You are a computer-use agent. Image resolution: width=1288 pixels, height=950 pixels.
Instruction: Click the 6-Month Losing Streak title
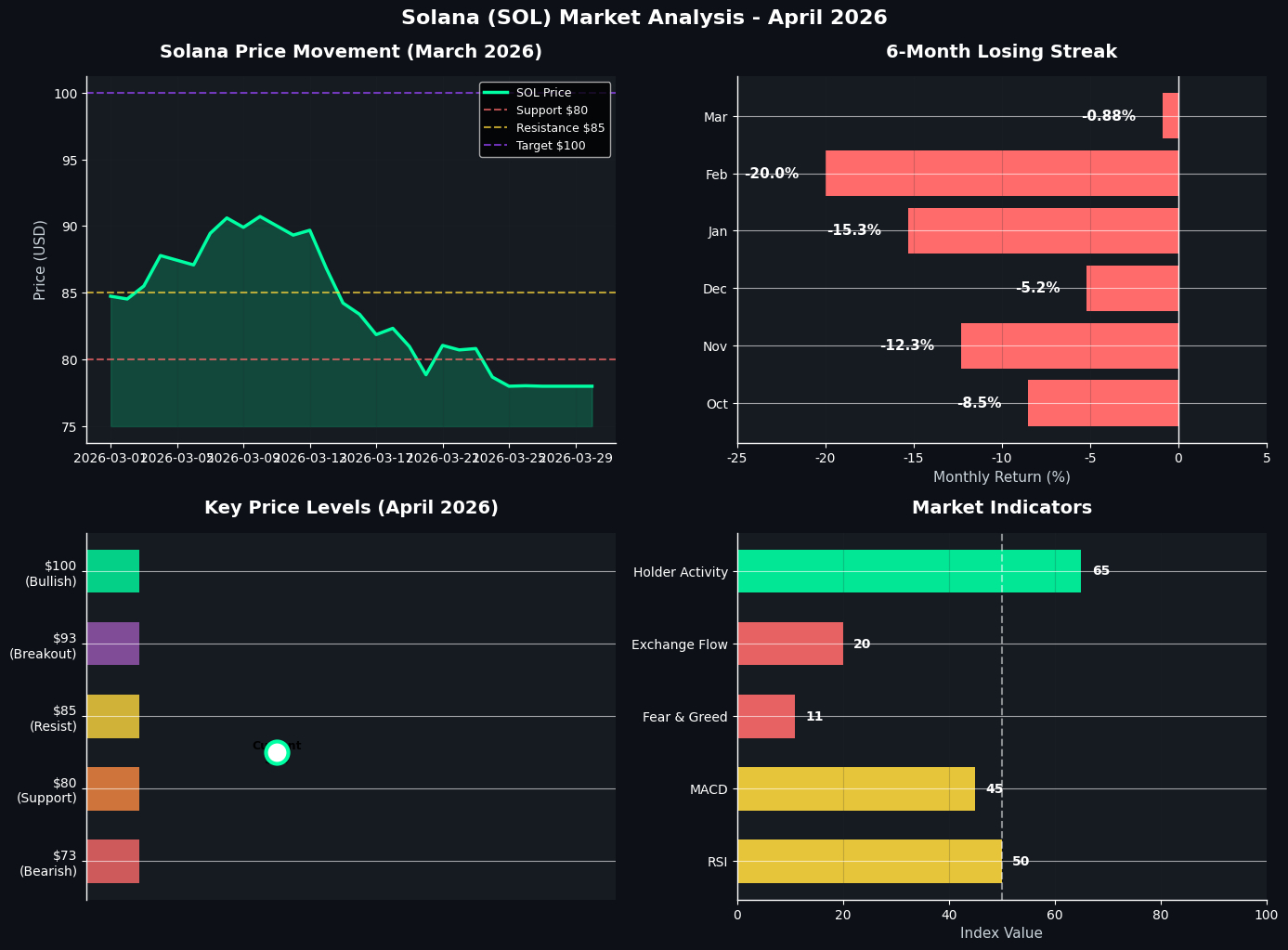pyautogui.click(x=1002, y=52)
